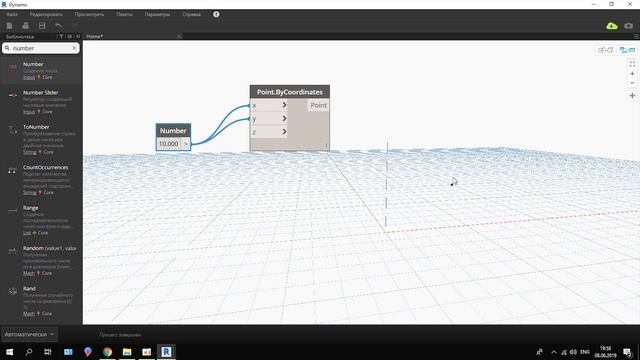The image size is (640, 360).
Task: Click Rand icon in library
Action: 13,291
